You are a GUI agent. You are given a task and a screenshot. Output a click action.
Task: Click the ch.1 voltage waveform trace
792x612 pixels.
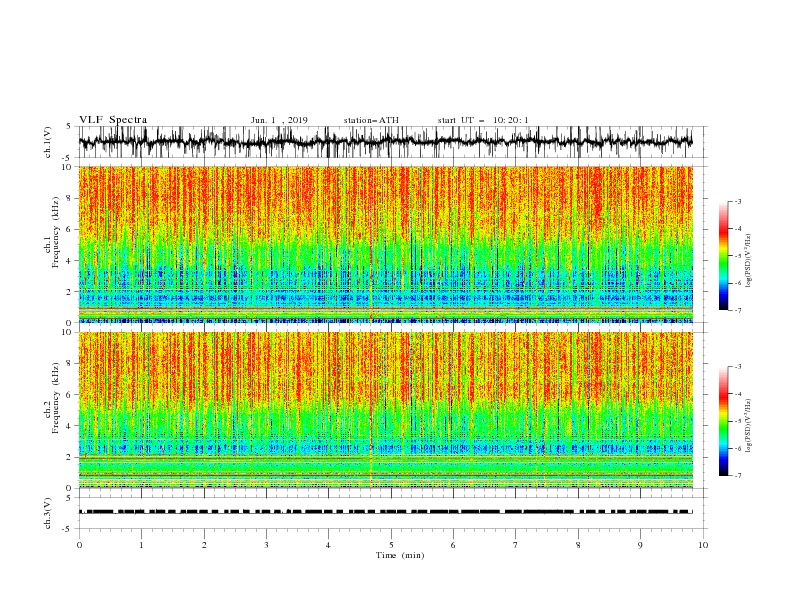[x=385, y=142]
